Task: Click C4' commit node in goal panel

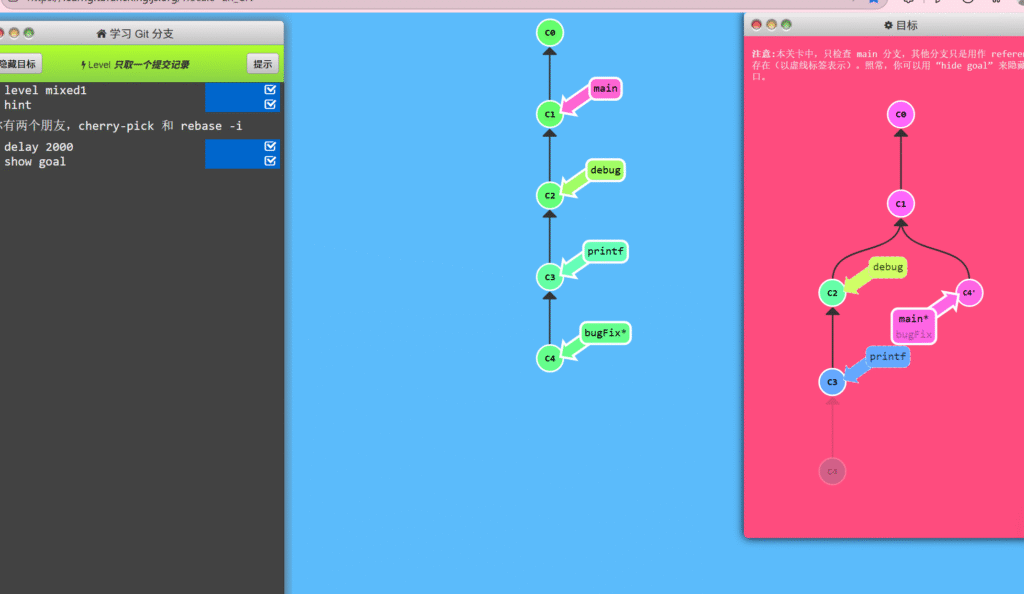Action: pyautogui.click(x=968, y=293)
